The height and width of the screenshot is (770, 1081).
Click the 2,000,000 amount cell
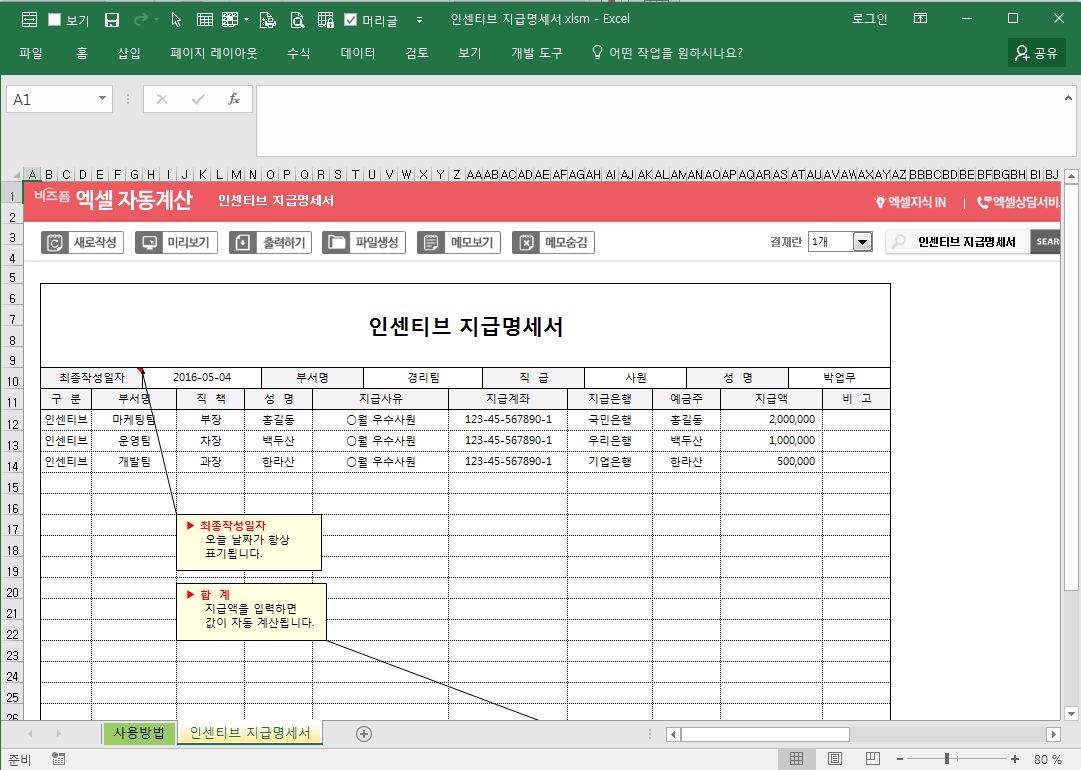(x=771, y=419)
